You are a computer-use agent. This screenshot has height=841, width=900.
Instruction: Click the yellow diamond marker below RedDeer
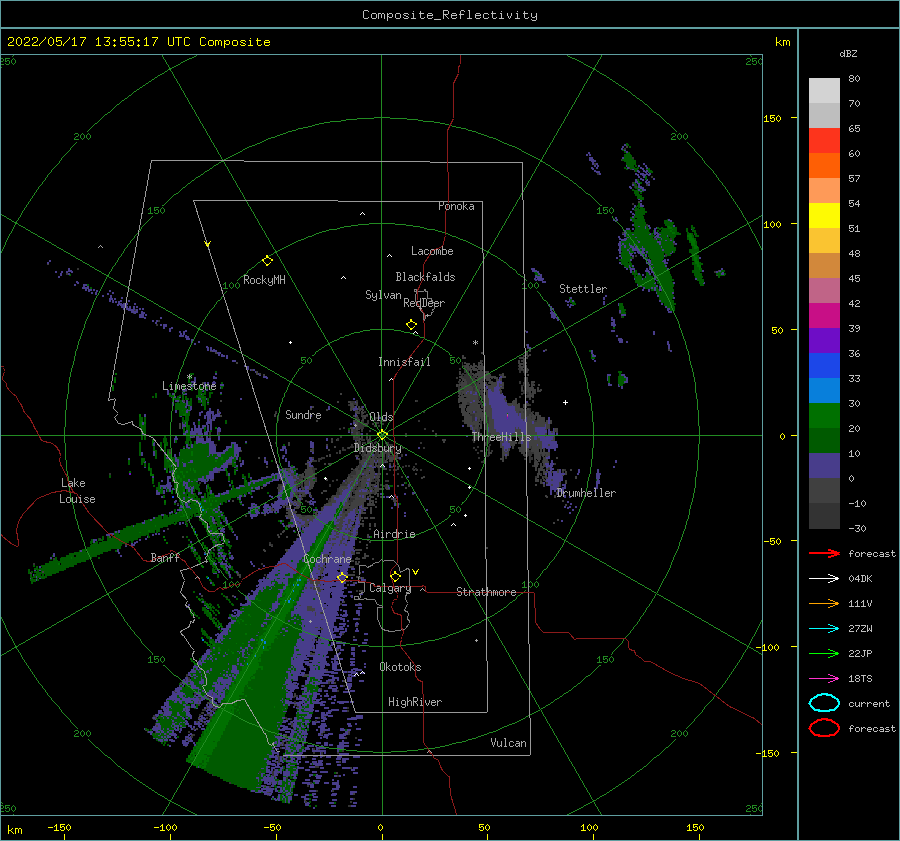[x=411, y=324]
